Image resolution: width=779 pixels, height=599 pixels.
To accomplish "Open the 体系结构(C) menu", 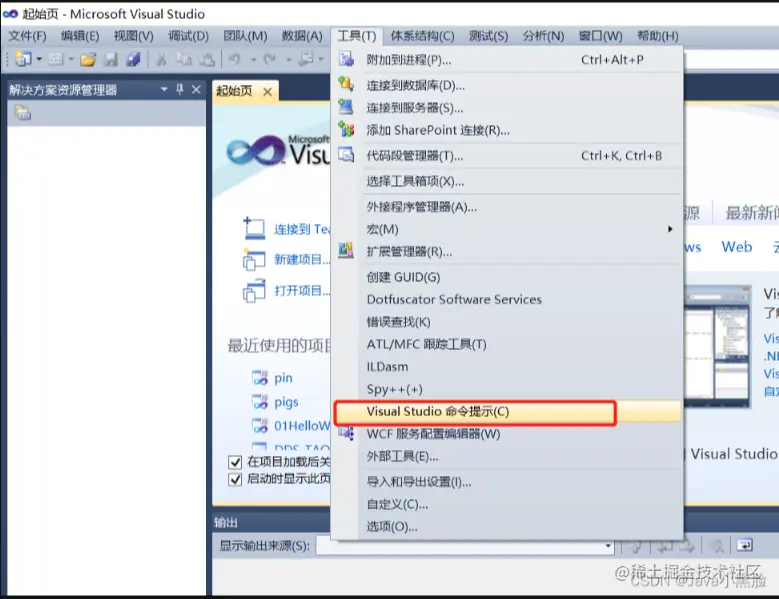I will pyautogui.click(x=422, y=36).
